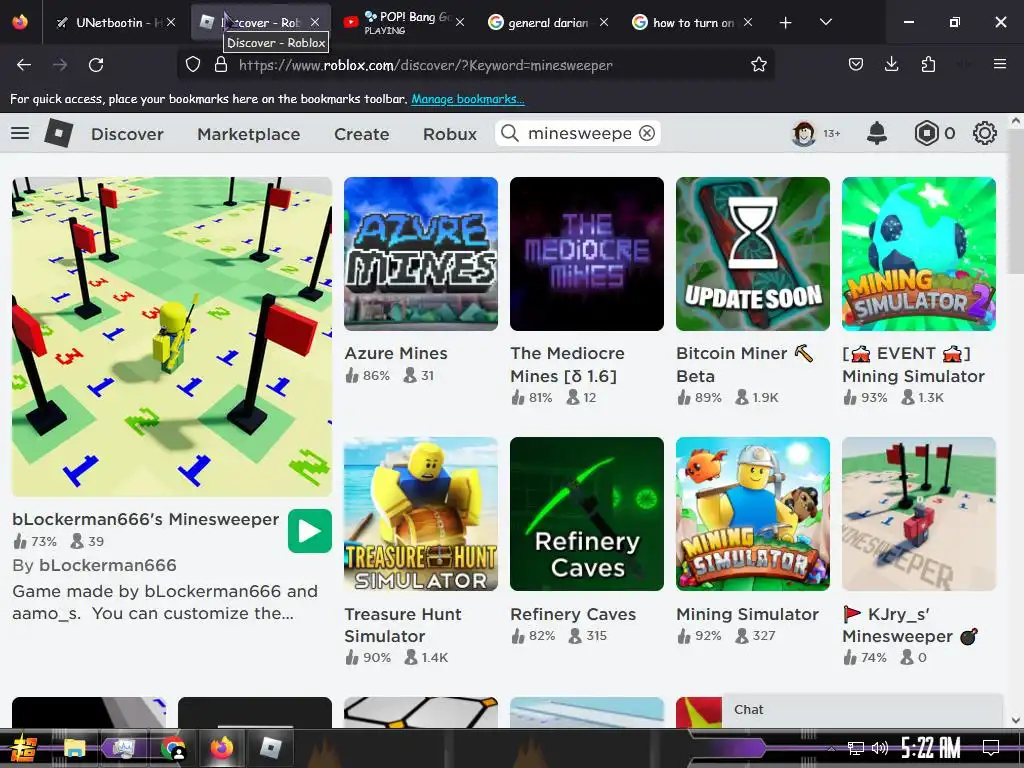Play bLockerman666's Minesweeper with green button
The height and width of the screenshot is (768, 1024).
tap(310, 530)
